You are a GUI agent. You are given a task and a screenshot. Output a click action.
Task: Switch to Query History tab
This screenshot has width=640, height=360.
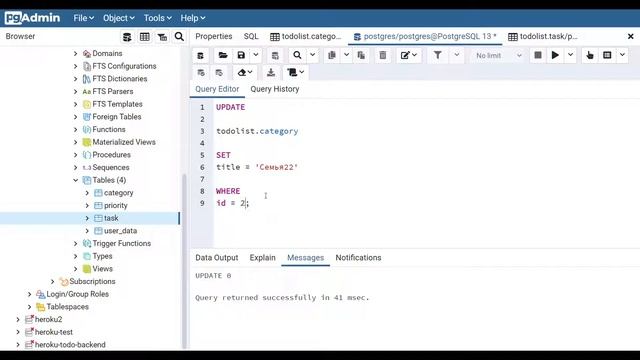[x=275, y=89]
